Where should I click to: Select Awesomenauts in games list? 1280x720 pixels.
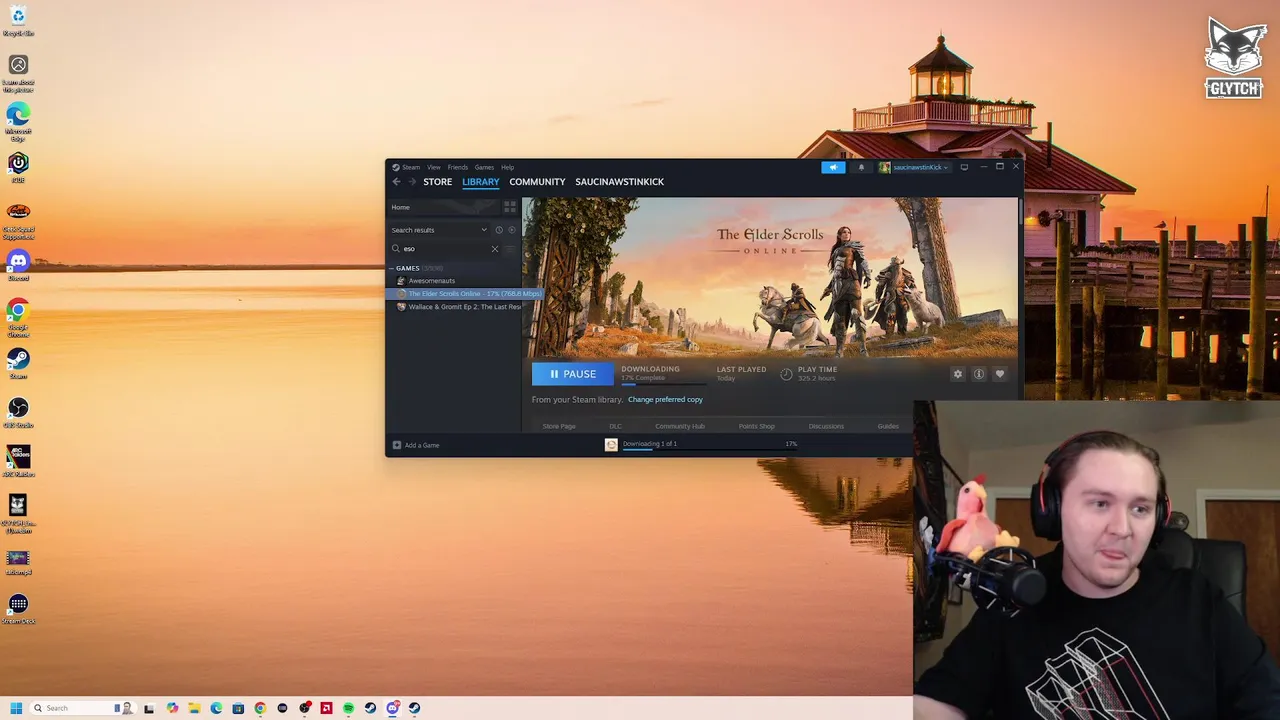[x=431, y=281]
